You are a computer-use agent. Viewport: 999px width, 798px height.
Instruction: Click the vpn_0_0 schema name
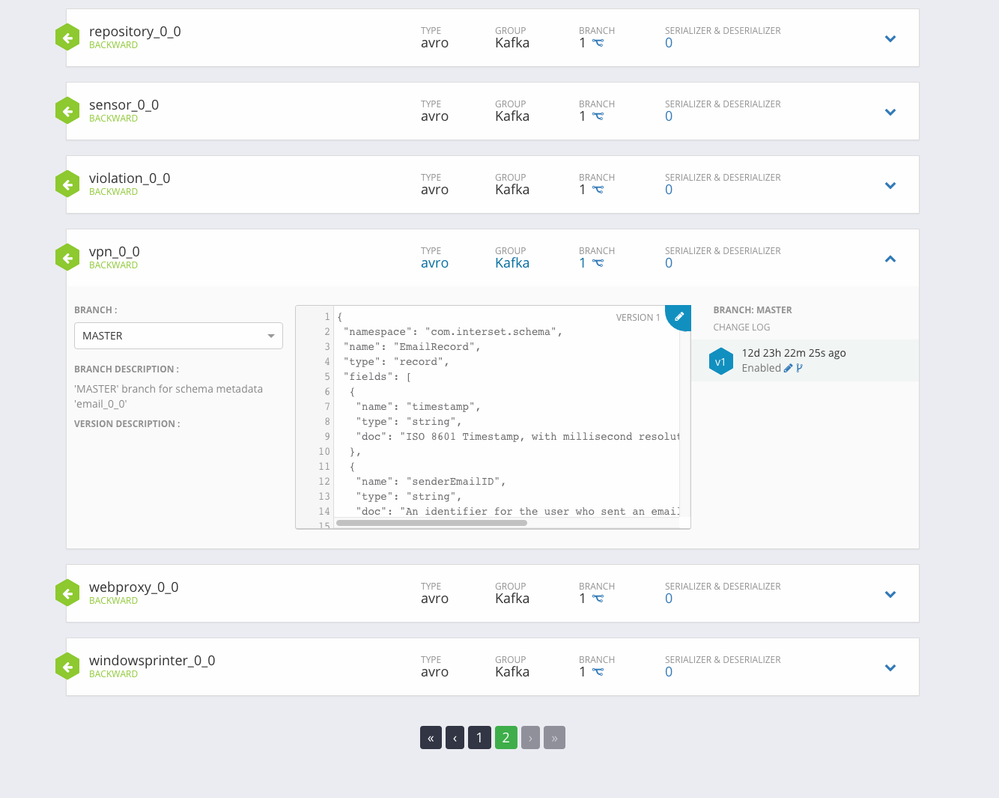click(114, 252)
